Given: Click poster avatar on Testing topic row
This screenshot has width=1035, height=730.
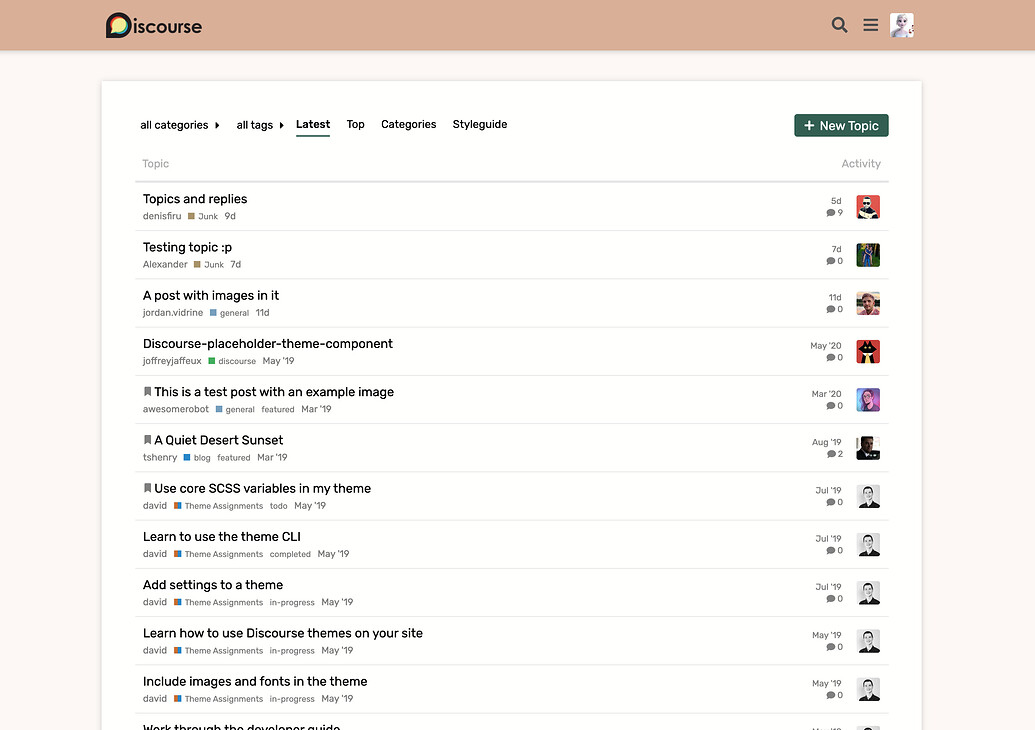Looking at the screenshot, I should (867, 255).
